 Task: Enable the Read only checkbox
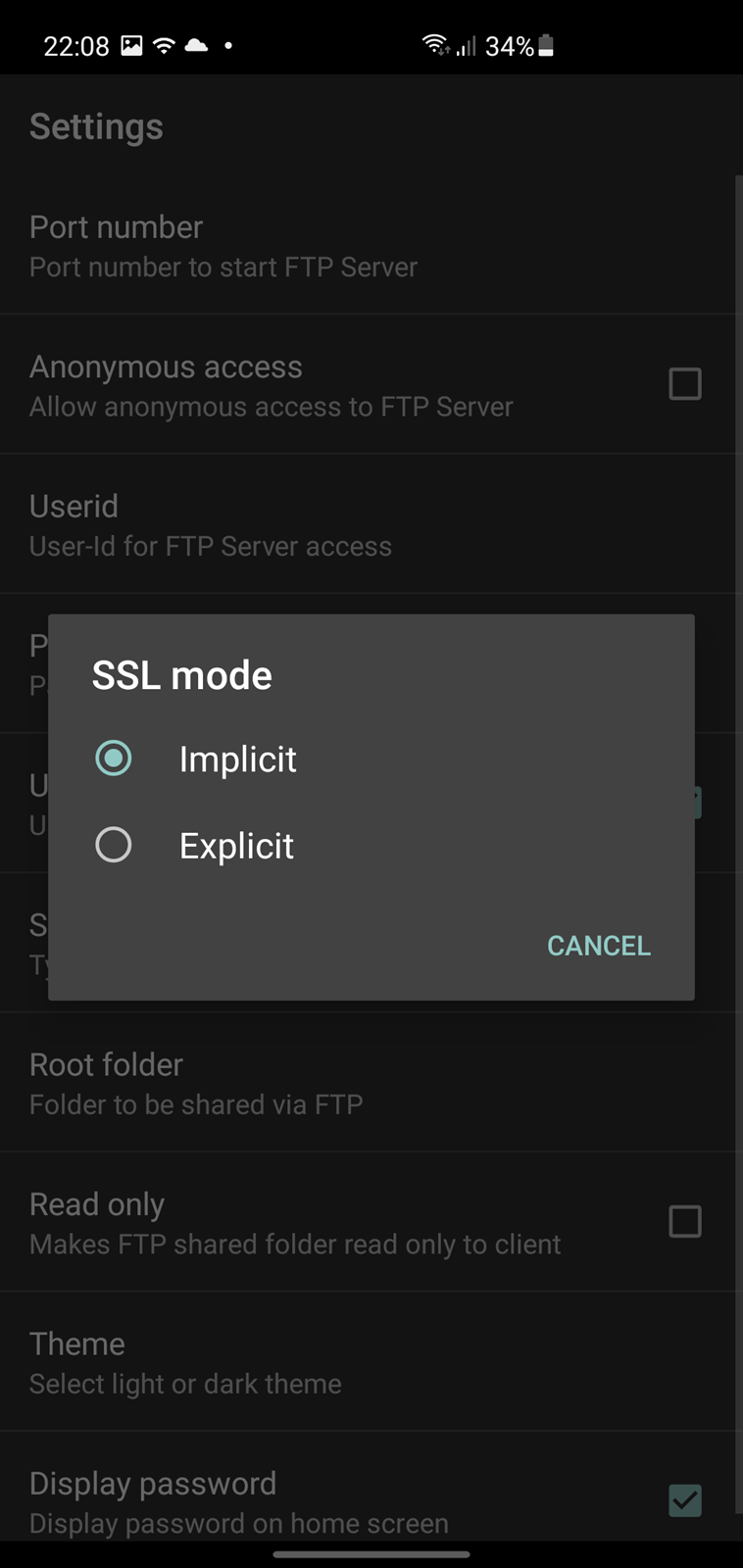click(685, 1222)
